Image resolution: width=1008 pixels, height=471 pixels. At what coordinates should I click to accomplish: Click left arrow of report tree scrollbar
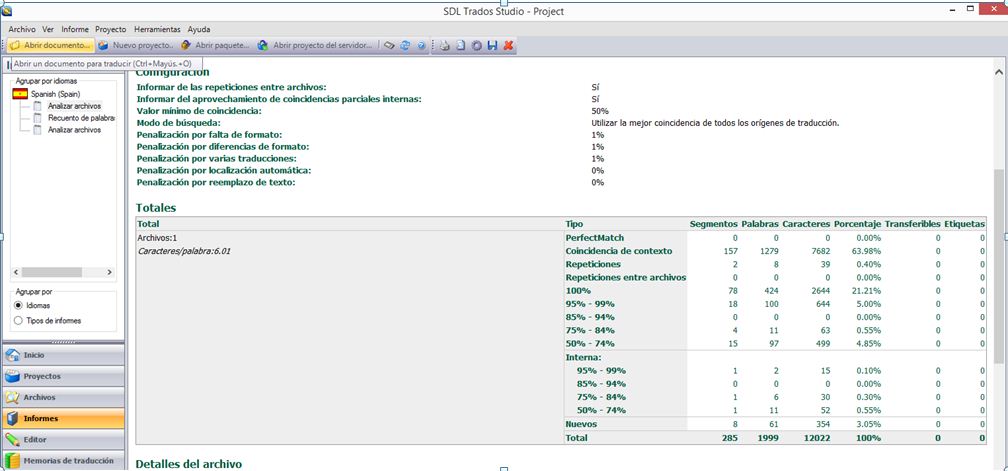tap(16, 272)
